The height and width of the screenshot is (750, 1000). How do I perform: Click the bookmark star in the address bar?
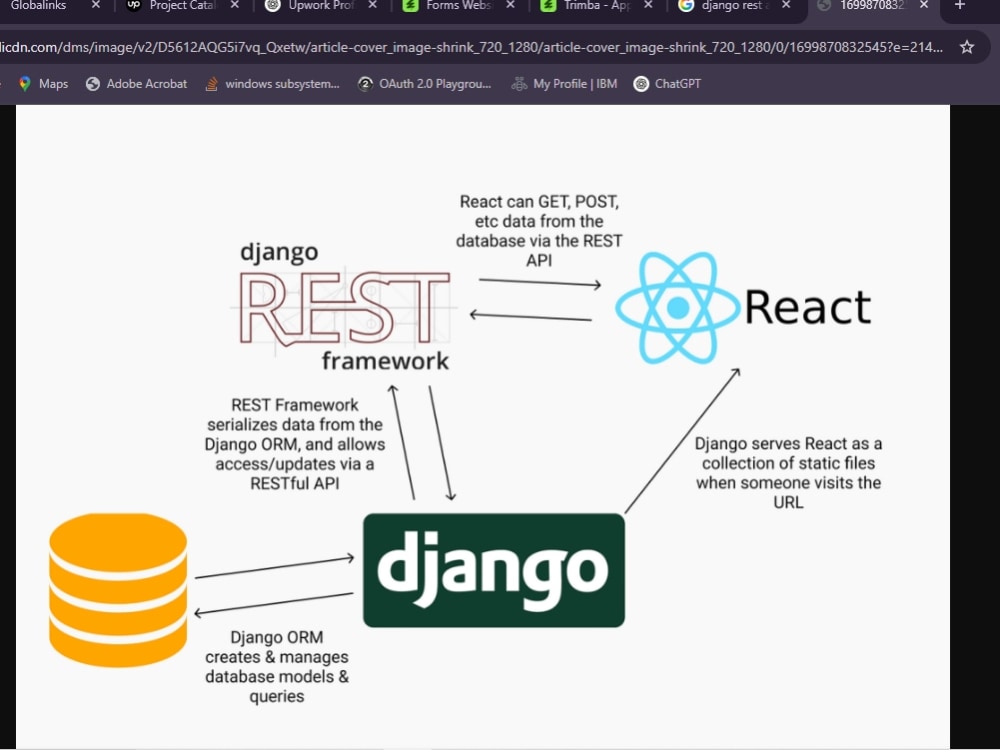tap(966, 46)
